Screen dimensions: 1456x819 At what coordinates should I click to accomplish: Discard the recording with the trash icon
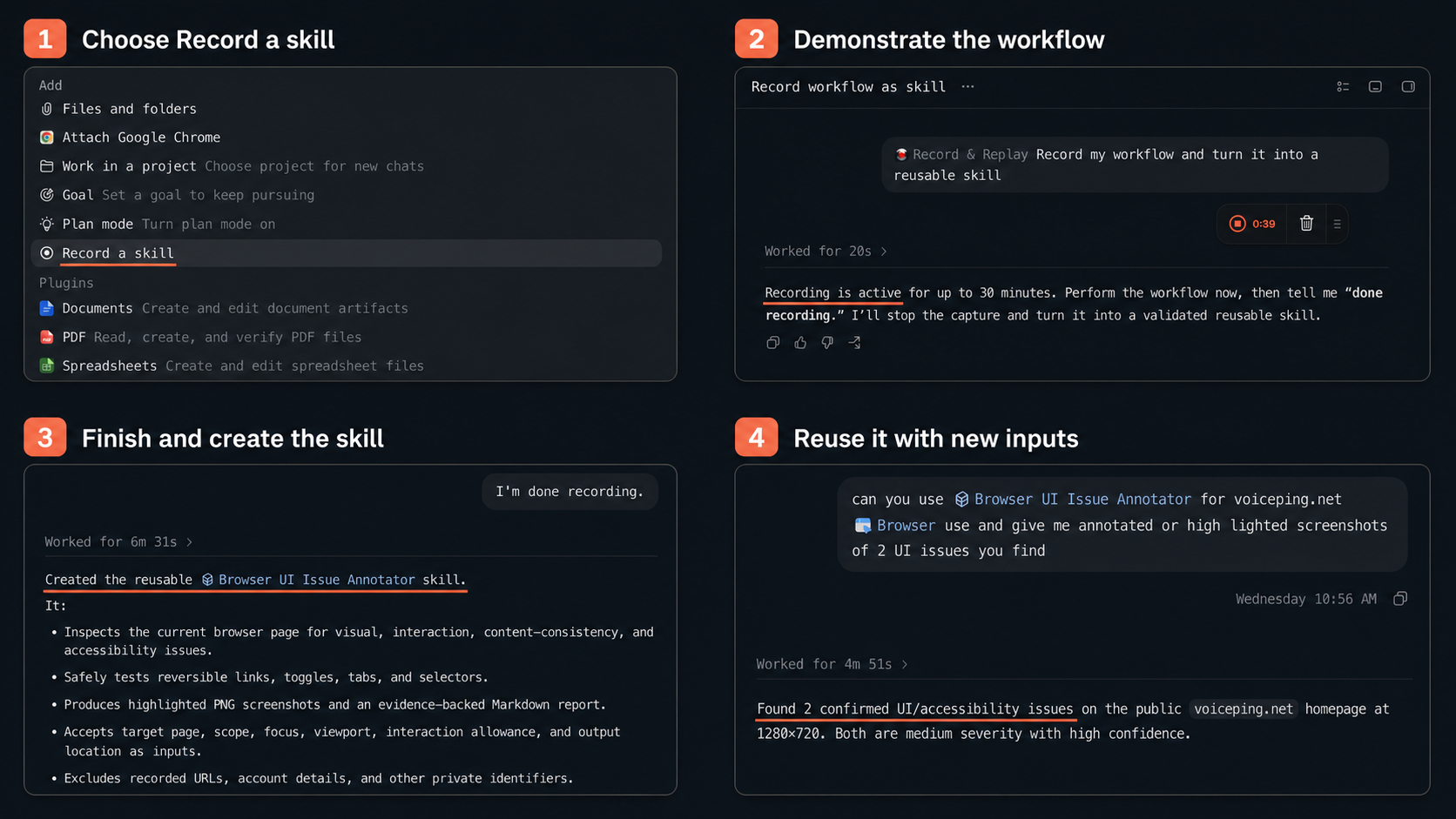[1306, 224]
